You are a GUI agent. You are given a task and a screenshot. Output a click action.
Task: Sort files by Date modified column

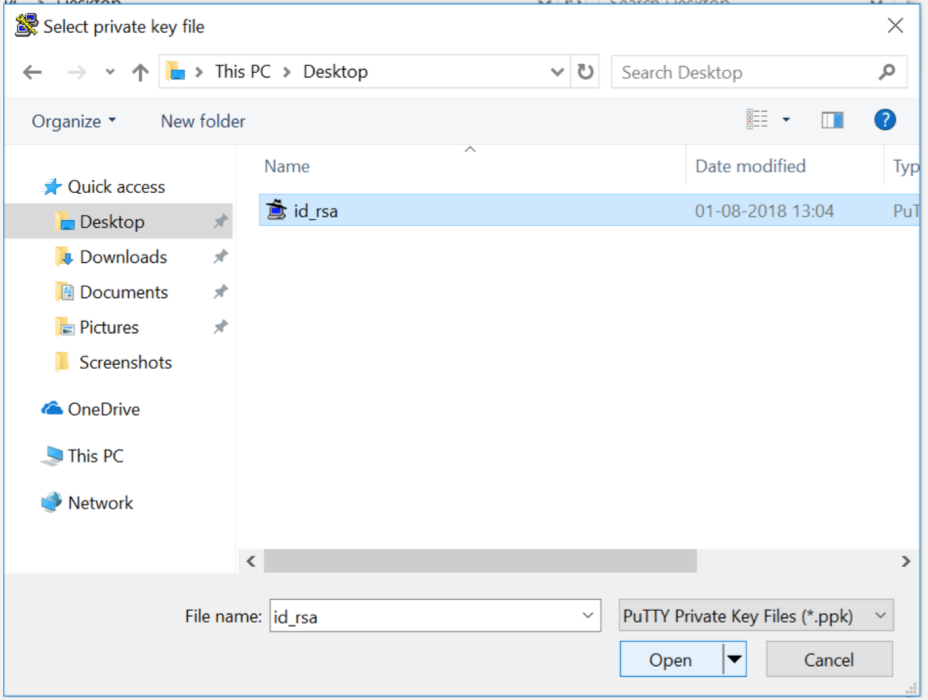coord(750,166)
